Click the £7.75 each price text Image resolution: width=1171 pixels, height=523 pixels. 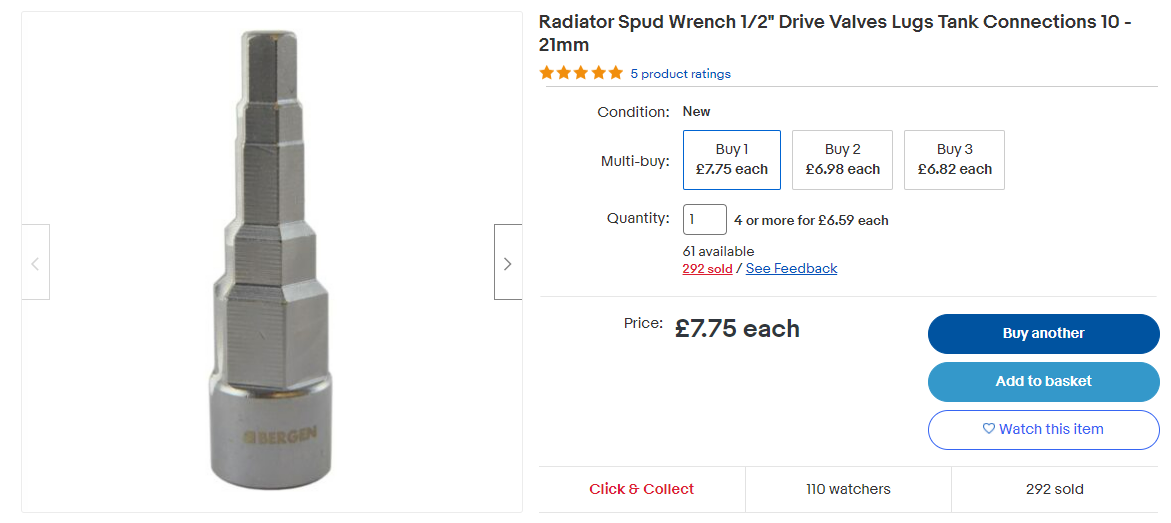(x=737, y=329)
